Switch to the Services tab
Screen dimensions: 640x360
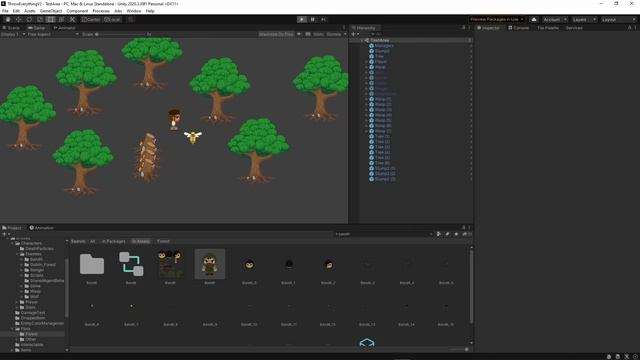(x=574, y=28)
